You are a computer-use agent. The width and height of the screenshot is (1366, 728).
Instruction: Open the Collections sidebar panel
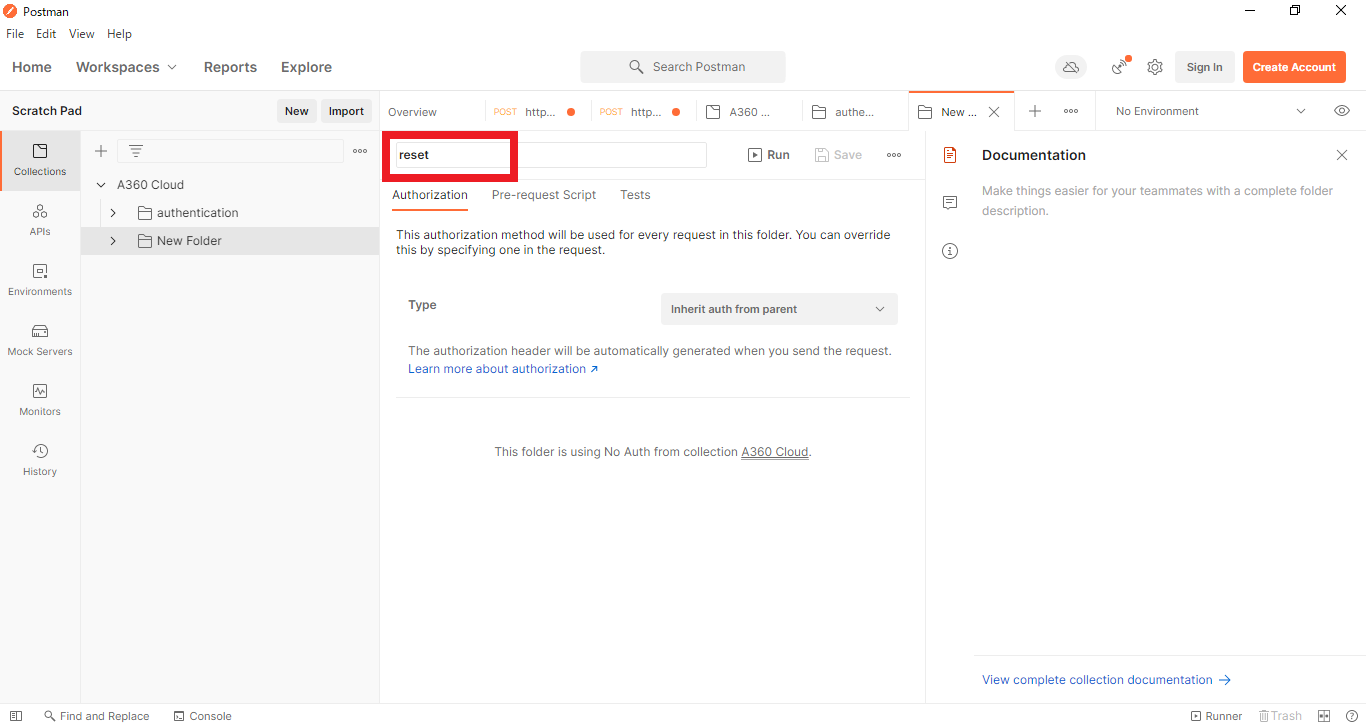[40, 160]
